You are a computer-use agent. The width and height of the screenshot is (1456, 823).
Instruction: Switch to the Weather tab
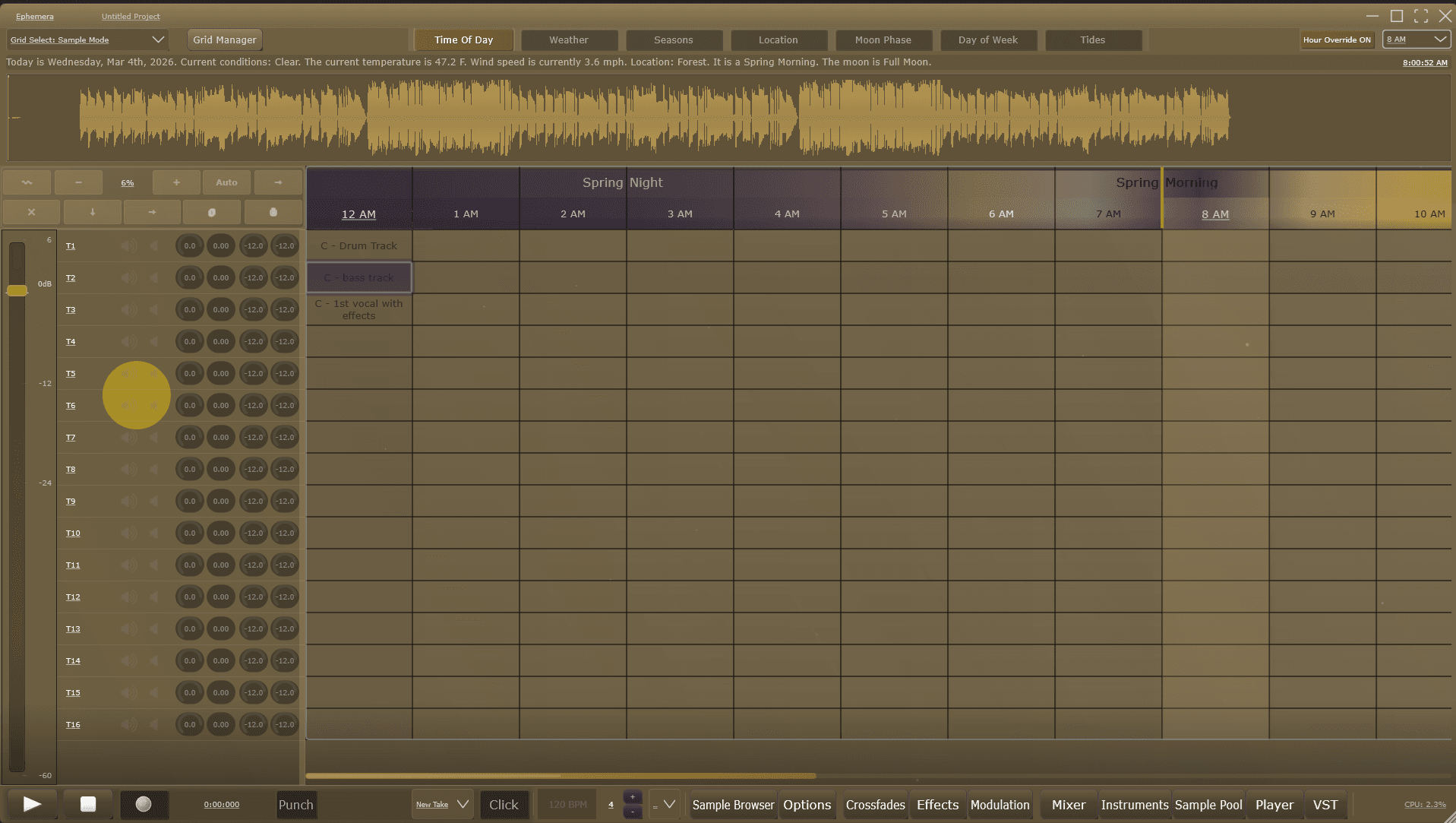click(569, 40)
